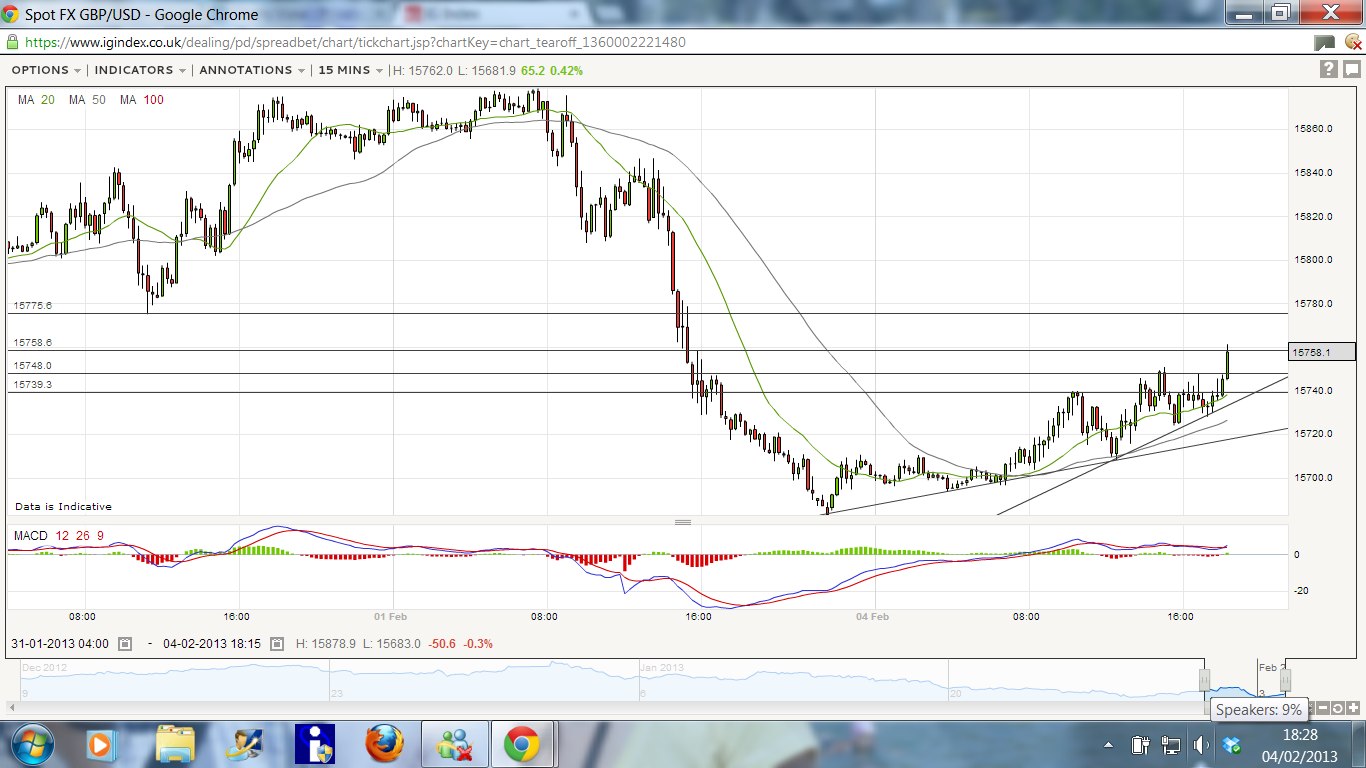Open the chart help question-mark icon
The image size is (1366, 768).
(1328, 69)
